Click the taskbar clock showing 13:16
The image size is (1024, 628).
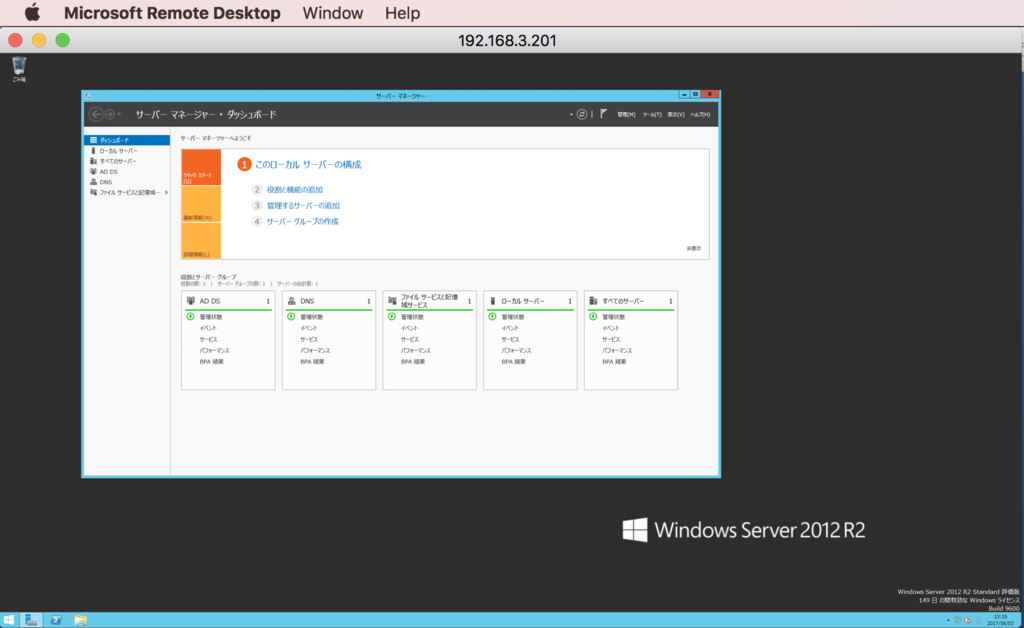(1000, 620)
